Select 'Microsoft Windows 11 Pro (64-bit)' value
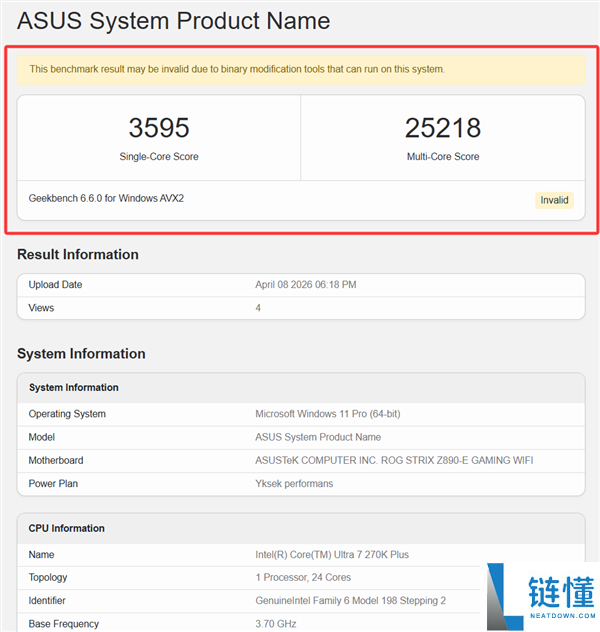This screenshot has width=600, height=632. 328,414
